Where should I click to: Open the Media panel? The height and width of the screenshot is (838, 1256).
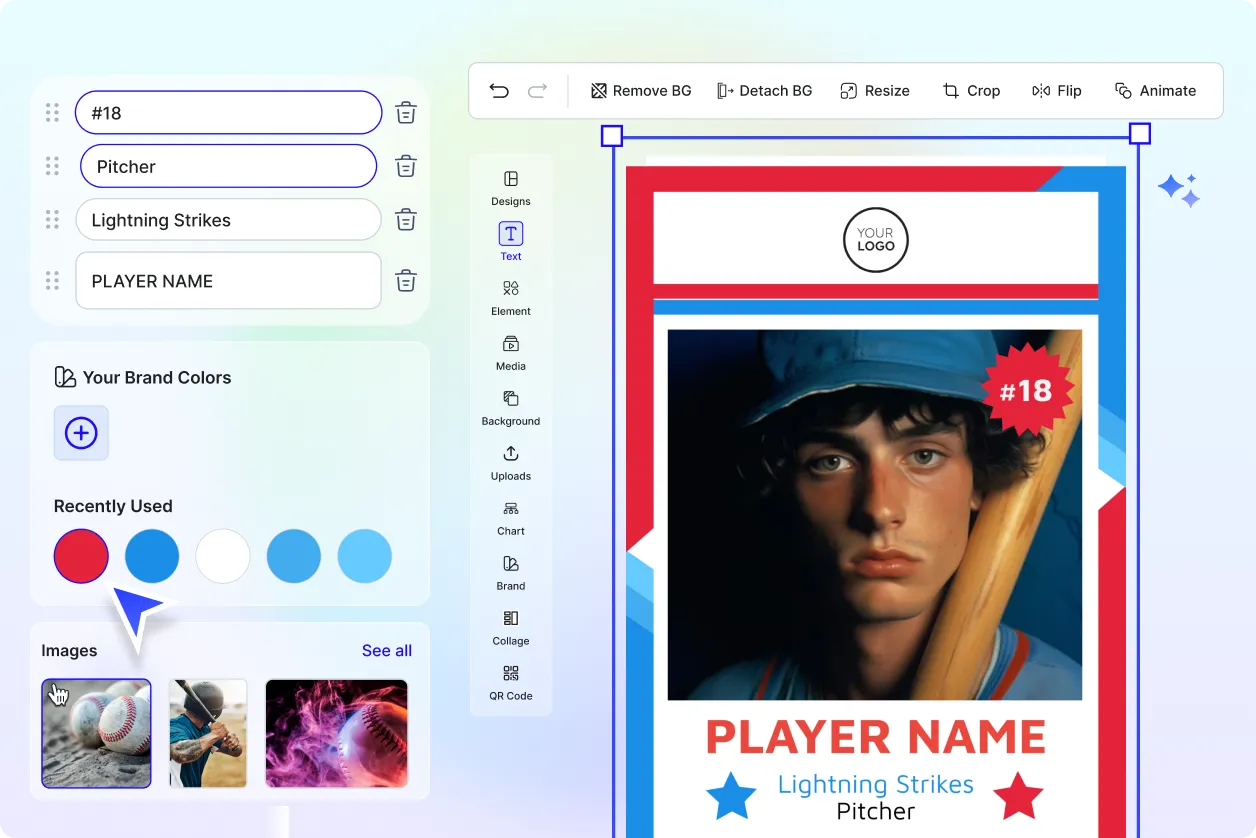tap(510, 352)
